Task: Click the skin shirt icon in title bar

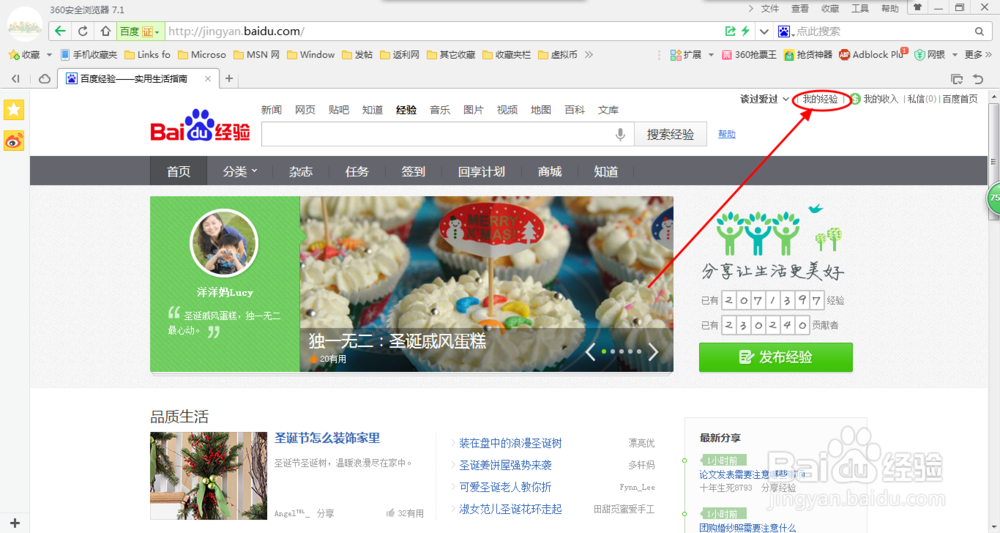Action: 918,8
